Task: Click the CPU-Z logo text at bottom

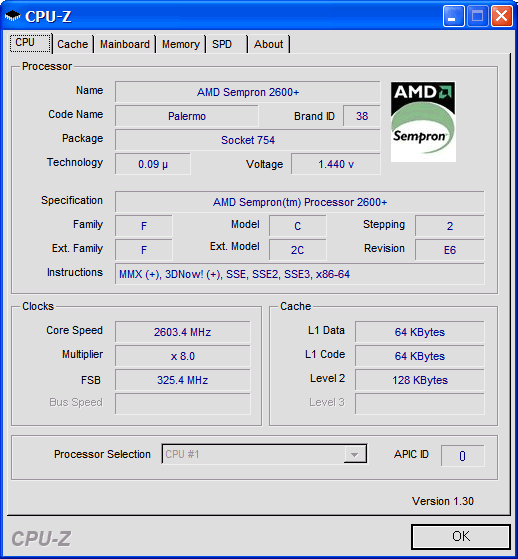Action: point(41,538)
